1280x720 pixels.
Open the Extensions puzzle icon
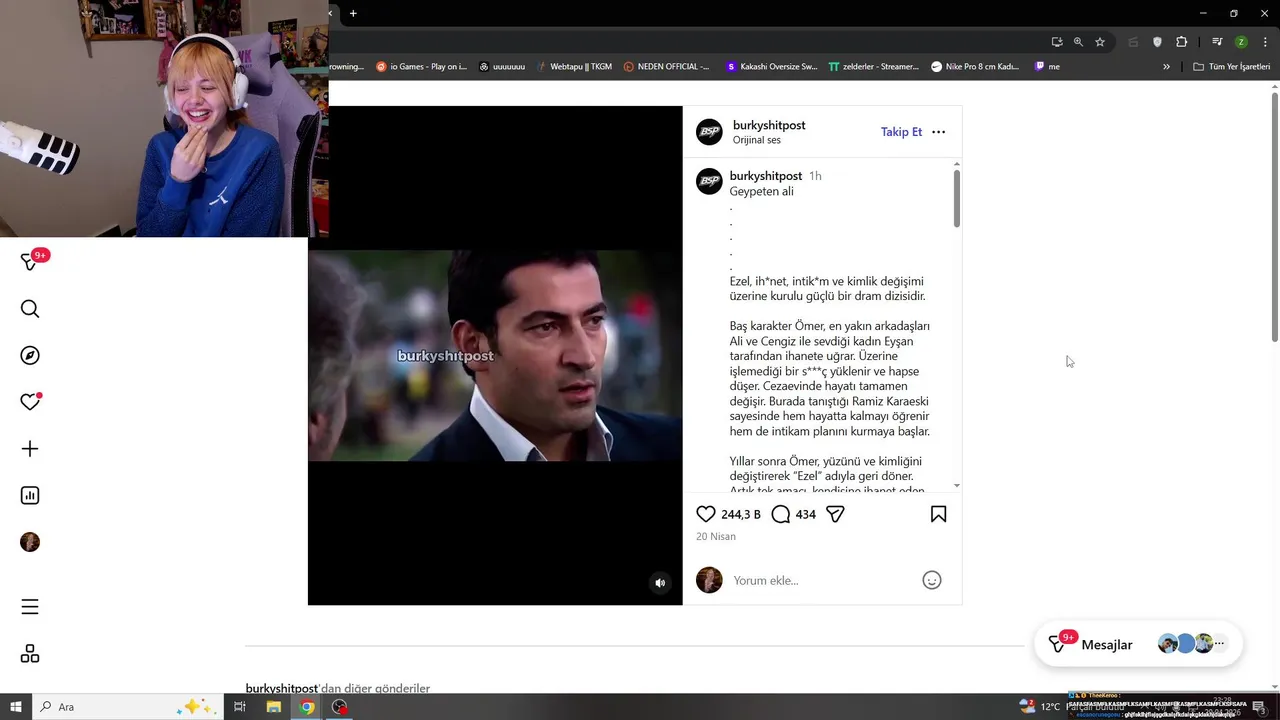pos(1181,42)
